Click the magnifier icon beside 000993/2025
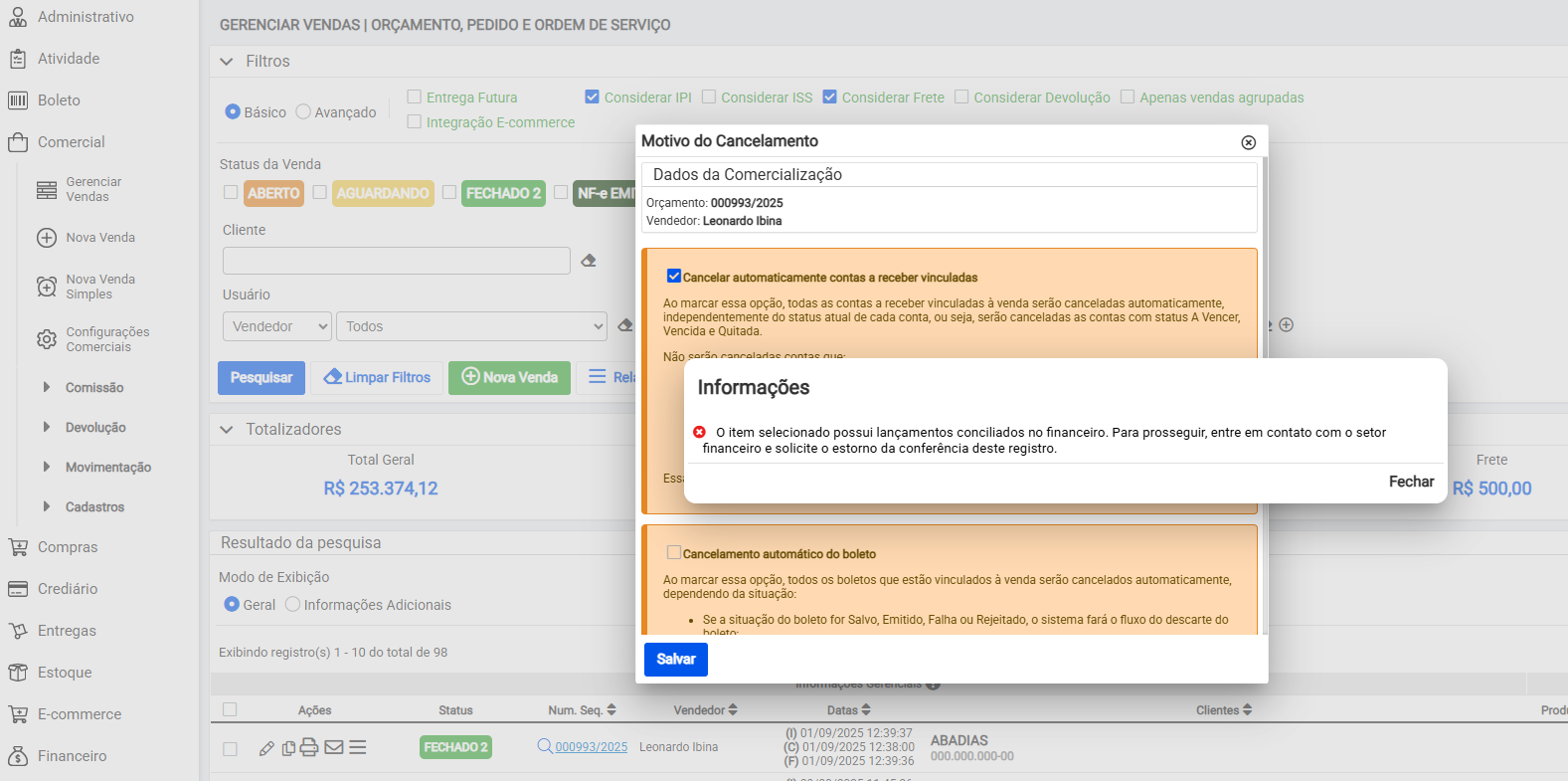Screen dimensions: 1568x781 545,746
